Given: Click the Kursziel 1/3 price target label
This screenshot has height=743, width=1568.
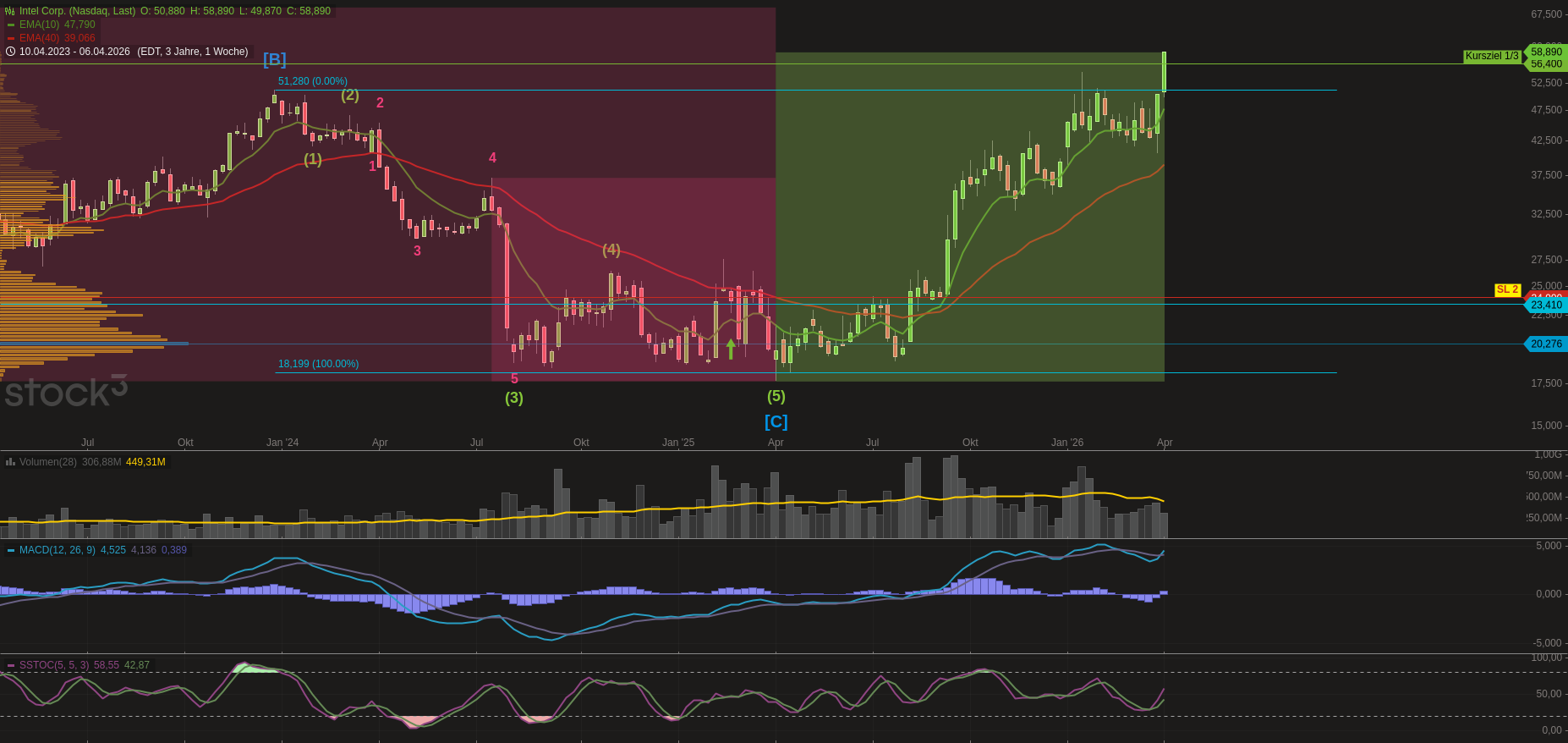Looking at the screenshot, I should 1492,56.
